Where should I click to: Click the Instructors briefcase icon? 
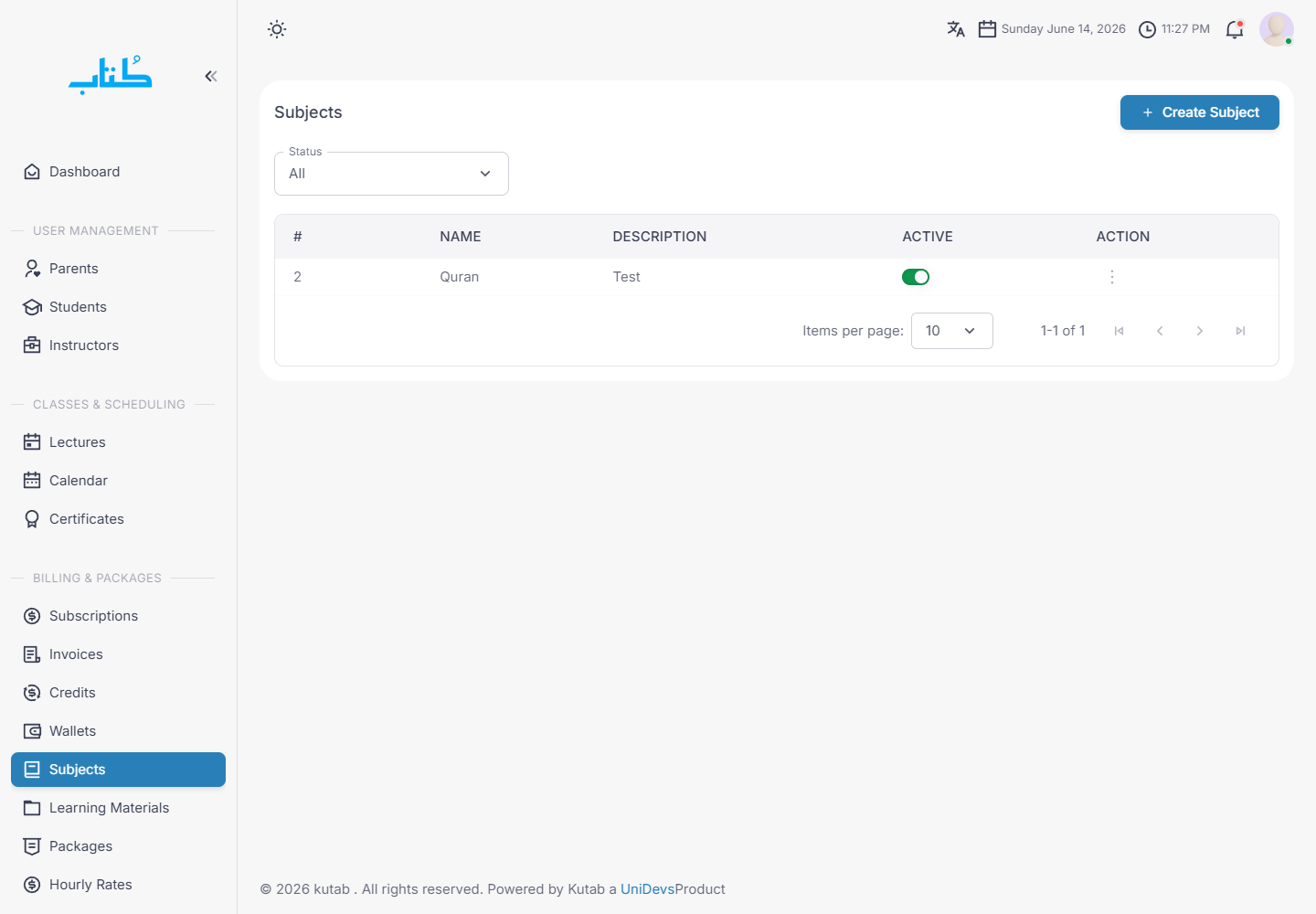pyautogui.click(x=32, y=345)
